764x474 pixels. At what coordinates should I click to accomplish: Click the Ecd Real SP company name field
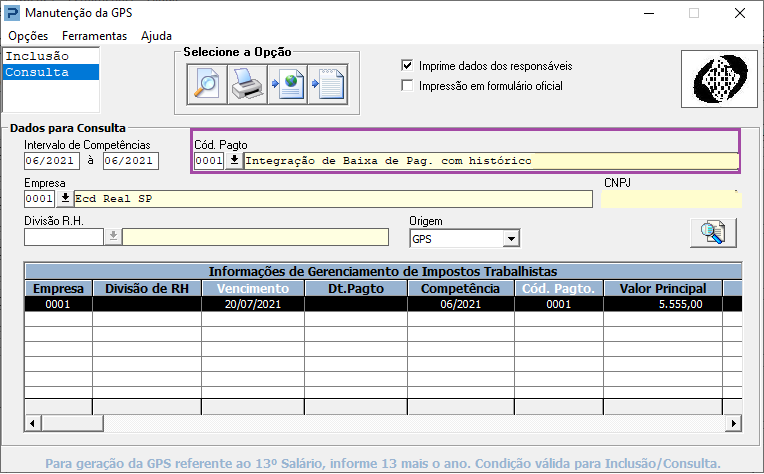333,199
